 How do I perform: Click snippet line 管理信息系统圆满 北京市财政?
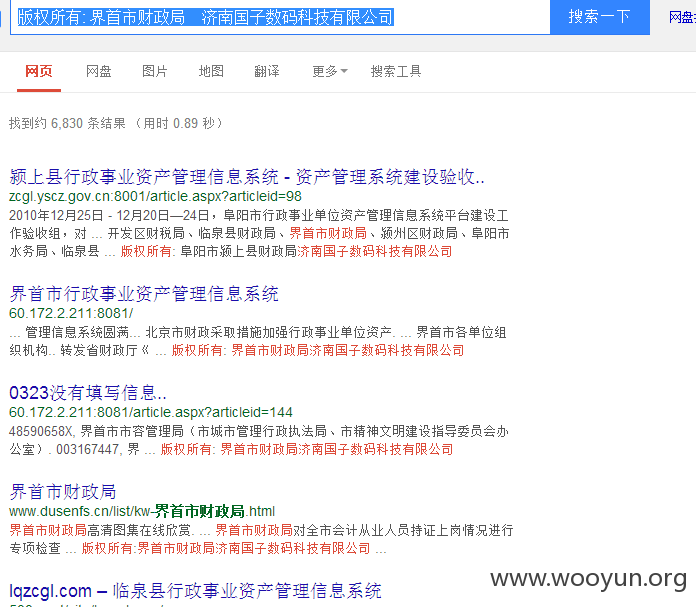click(258, 332)
